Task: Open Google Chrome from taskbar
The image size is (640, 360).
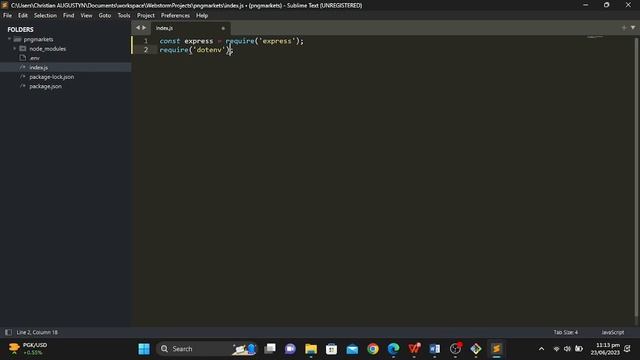Action: click(x=373, y=349)
